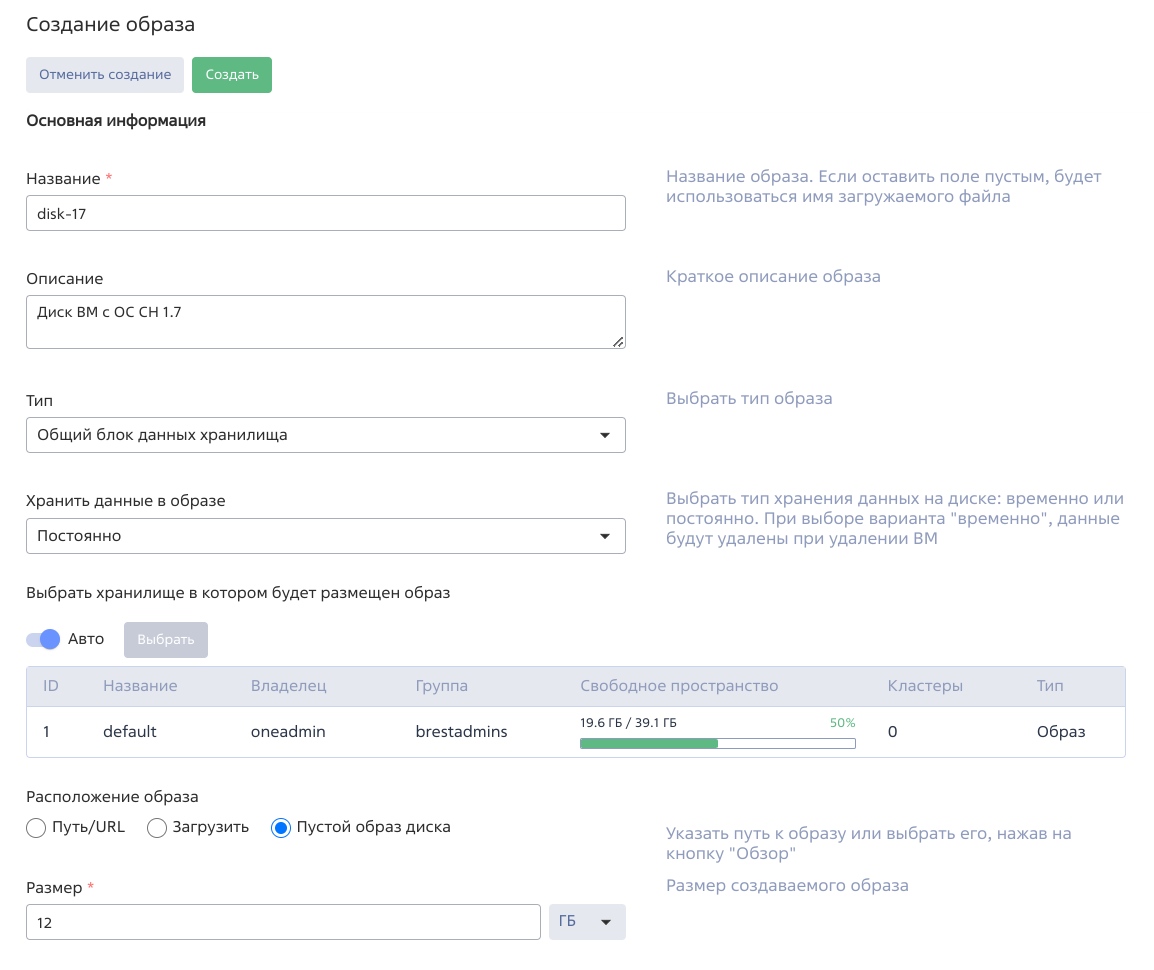Sort by the ID column header
The width and height of the screenshot is (1154, 970).
(51, 686)
